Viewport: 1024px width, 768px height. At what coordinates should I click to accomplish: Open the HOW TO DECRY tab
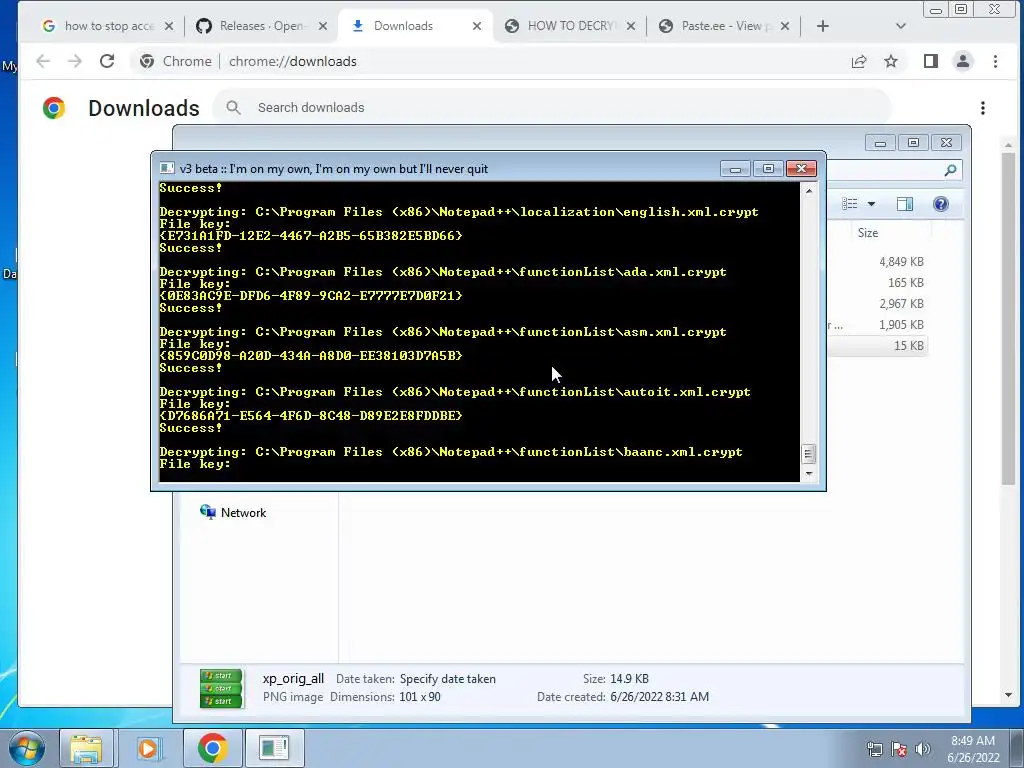coord(570,26)
